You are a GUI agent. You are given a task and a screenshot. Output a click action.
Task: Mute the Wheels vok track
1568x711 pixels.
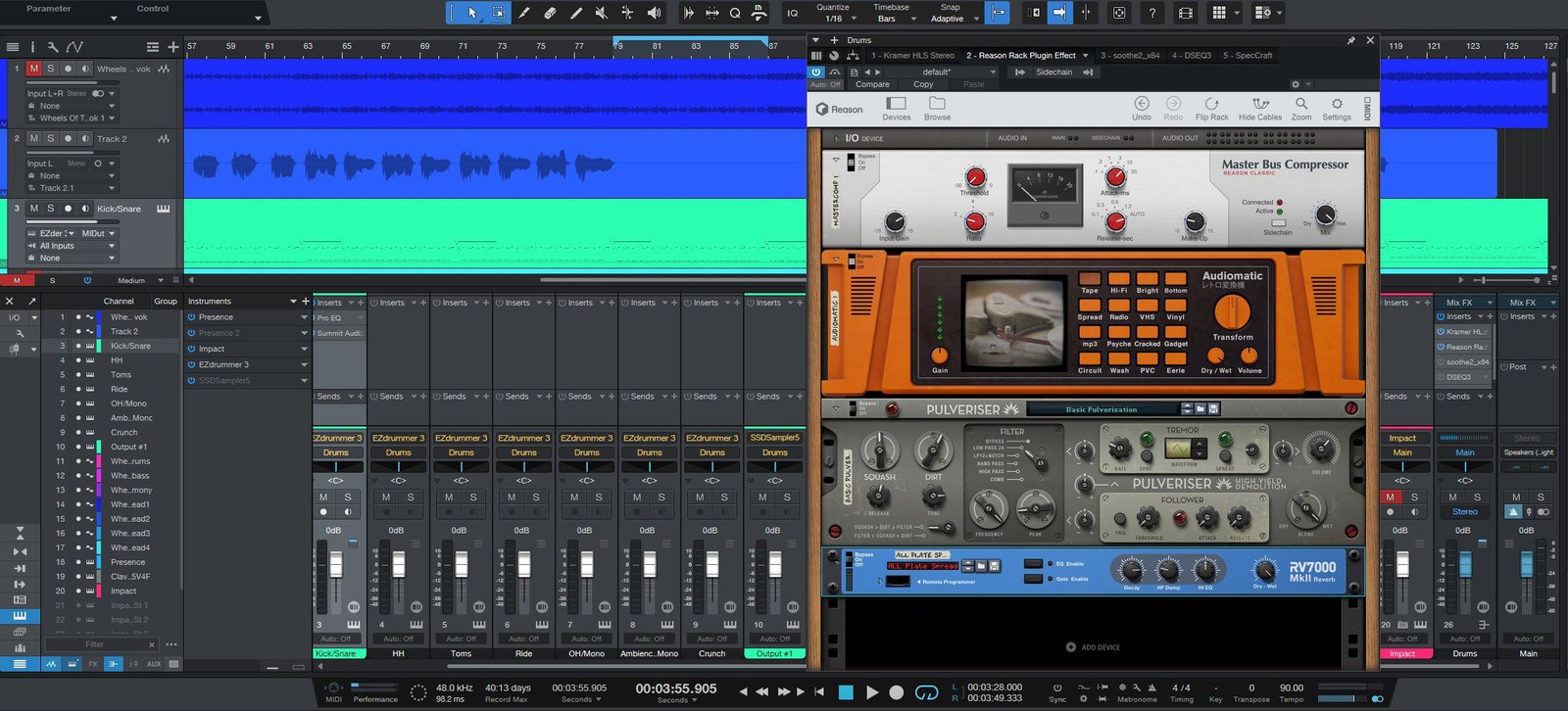click(34, 69)
